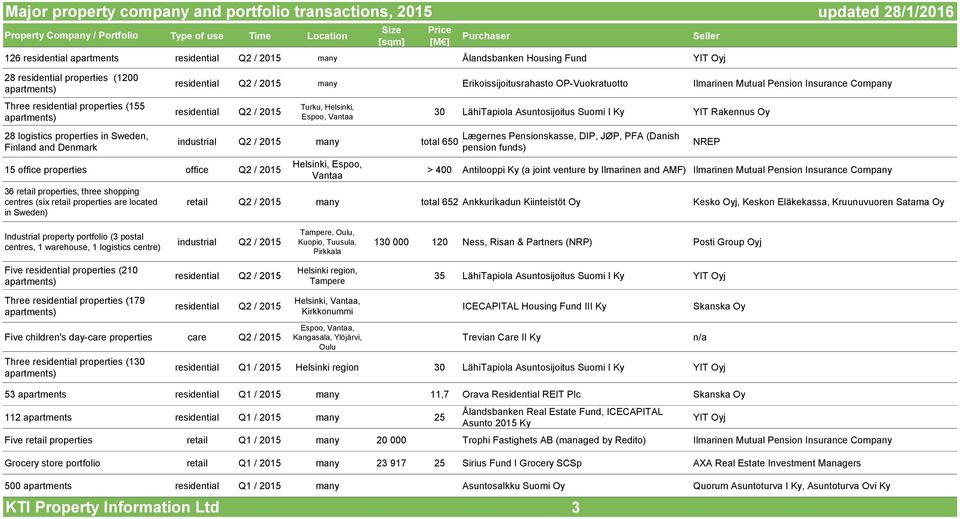Click the Danish pension funds purchaser cell
The image size is (960, 519).
(x=571, y=141)
